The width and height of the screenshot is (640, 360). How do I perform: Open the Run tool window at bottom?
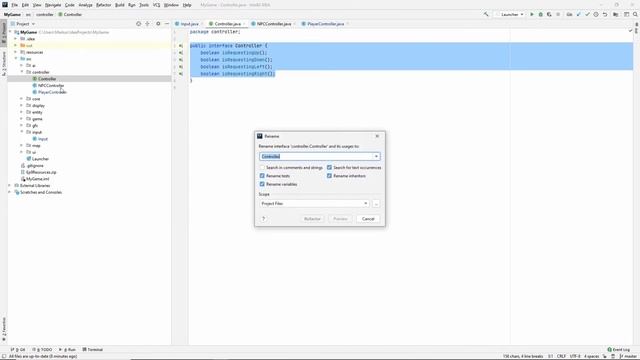68,350
